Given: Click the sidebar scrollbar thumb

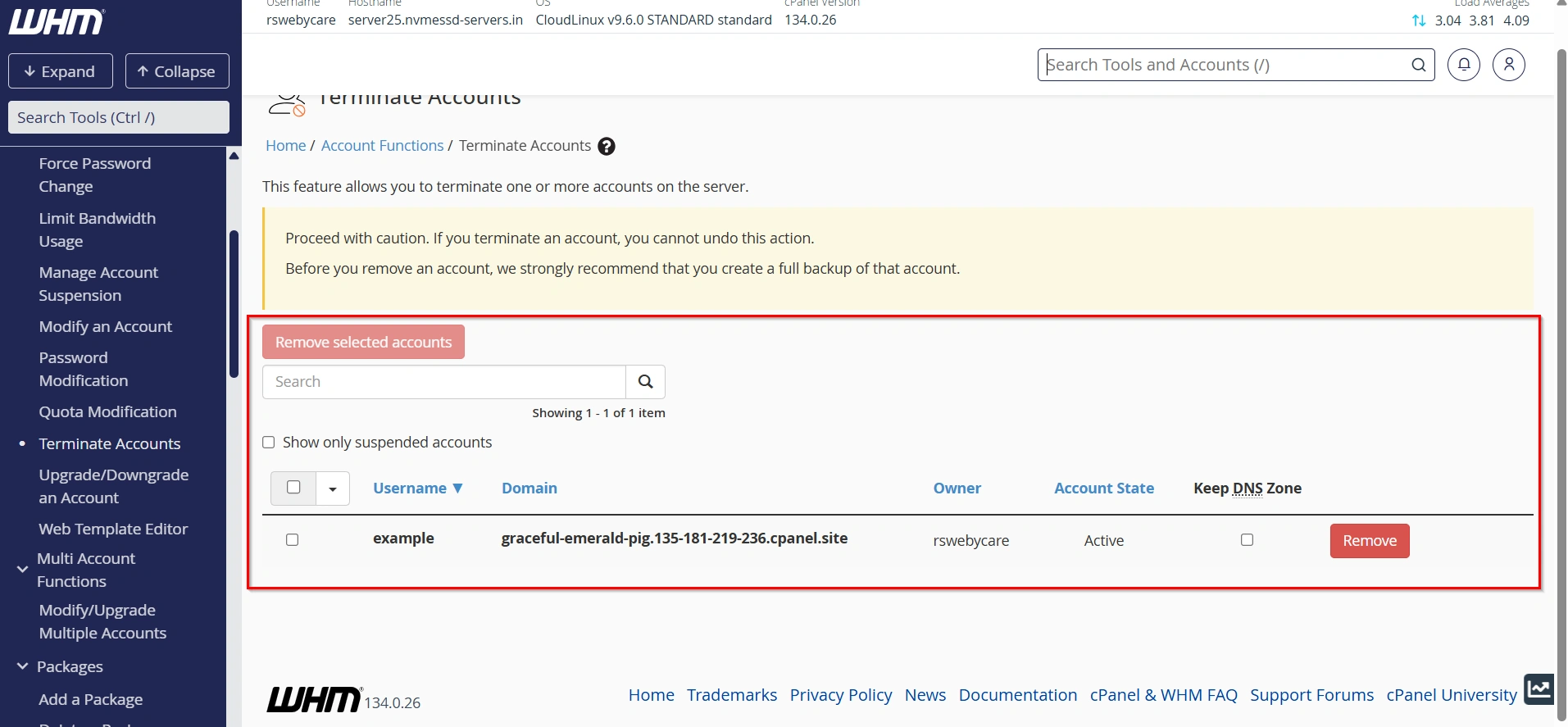Looking at the screenshot, I should tap(234, 303).
